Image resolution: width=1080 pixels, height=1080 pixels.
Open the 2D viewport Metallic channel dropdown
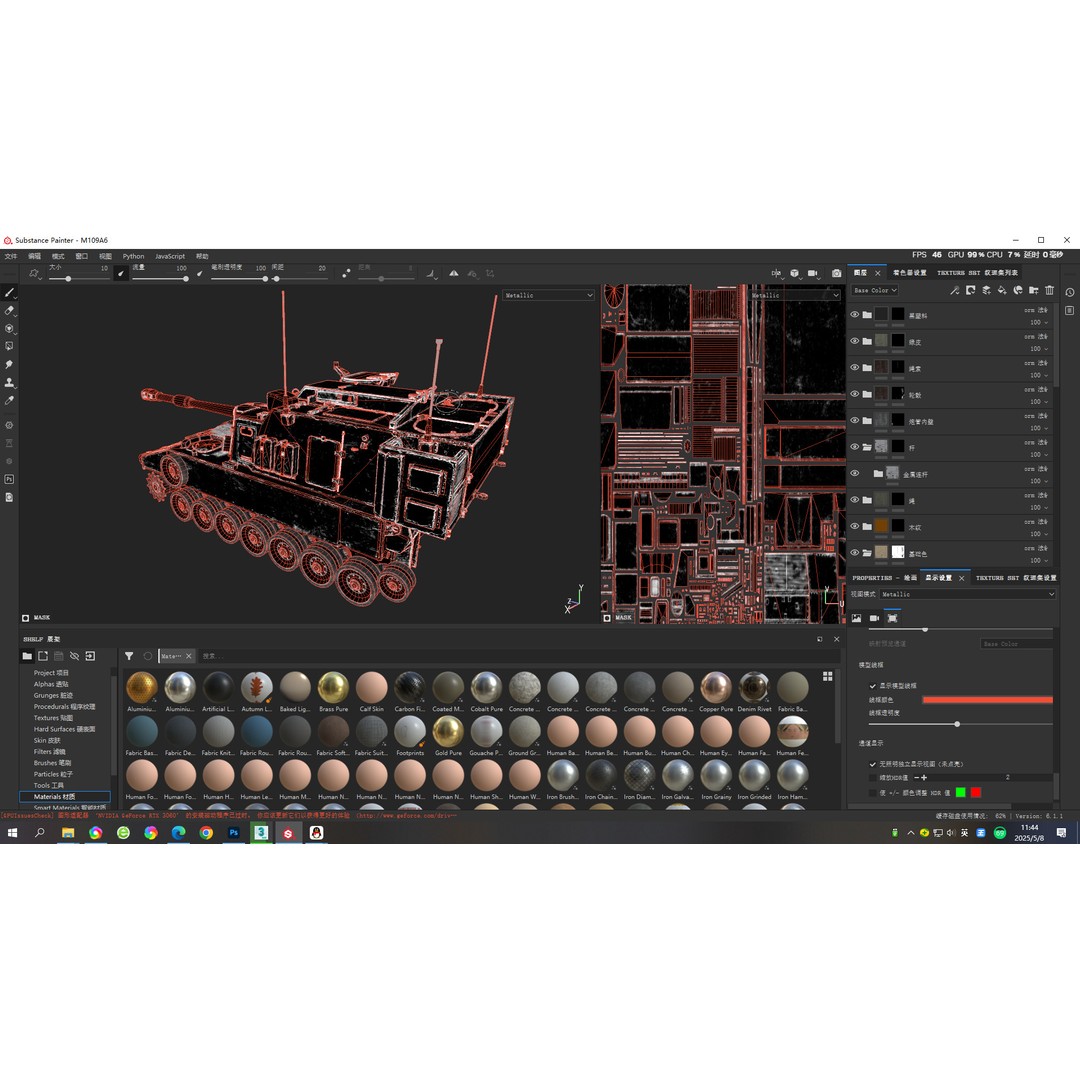[x=795, y=295]
